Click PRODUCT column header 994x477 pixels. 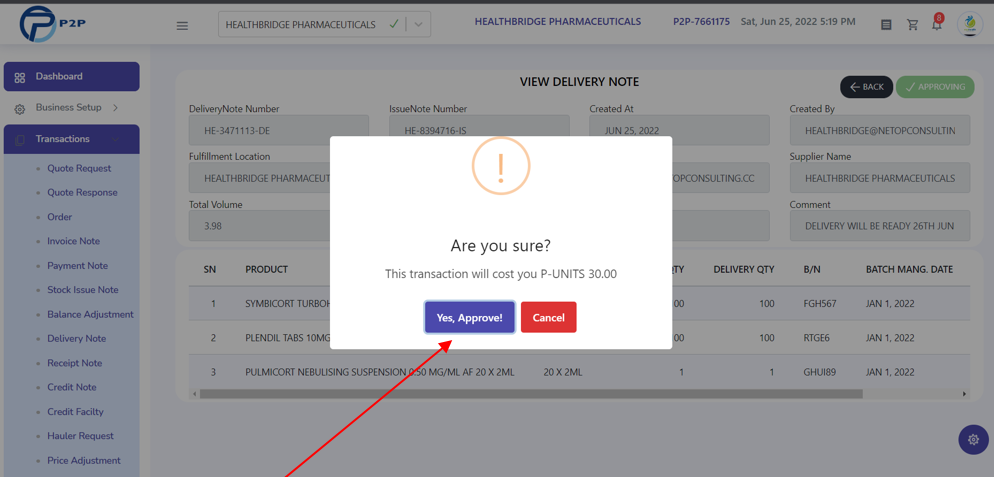pos(267,269)
